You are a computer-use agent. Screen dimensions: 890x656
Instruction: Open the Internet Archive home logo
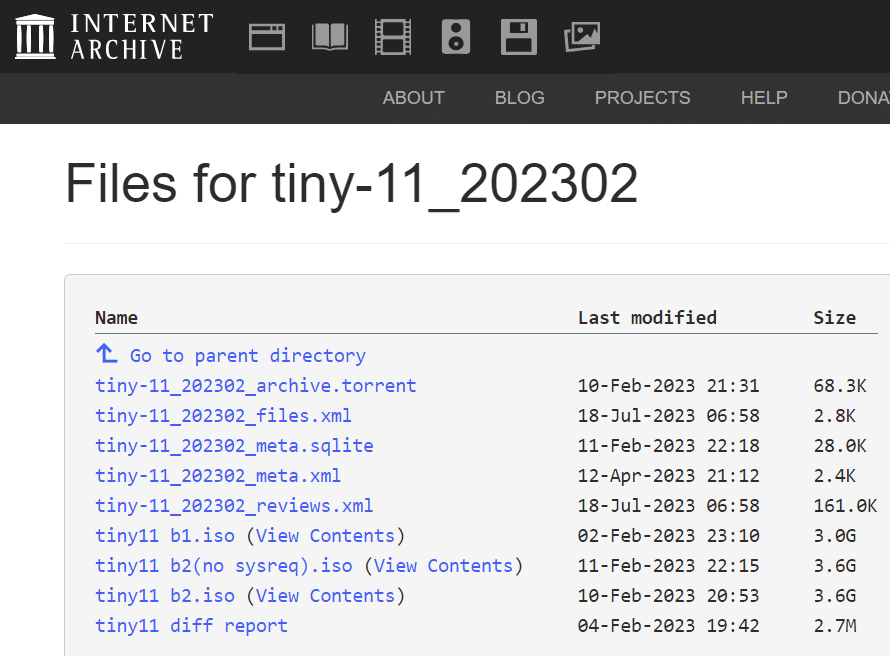coord(114,37)
